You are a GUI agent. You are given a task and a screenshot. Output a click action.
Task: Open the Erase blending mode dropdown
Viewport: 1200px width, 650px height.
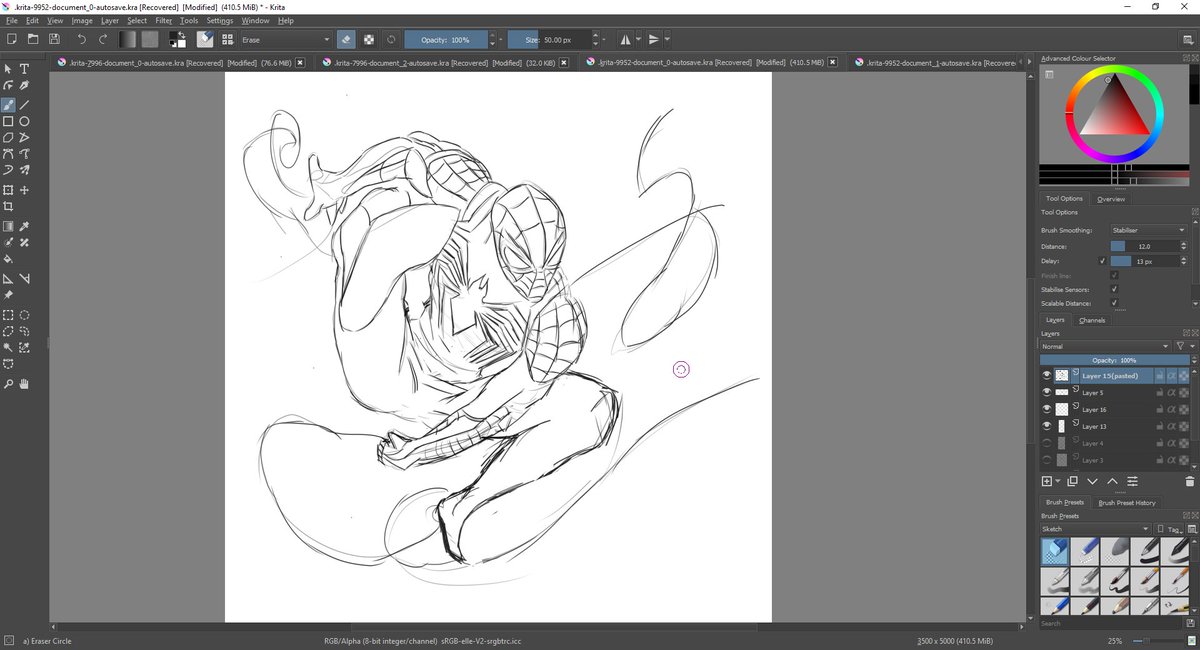click(284, 39)
